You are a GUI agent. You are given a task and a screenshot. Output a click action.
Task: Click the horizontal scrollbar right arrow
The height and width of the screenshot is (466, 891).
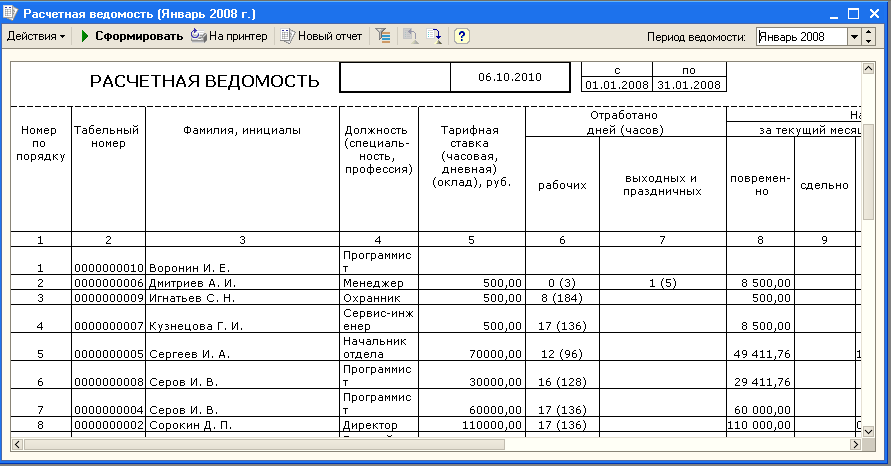coord(855,444)
